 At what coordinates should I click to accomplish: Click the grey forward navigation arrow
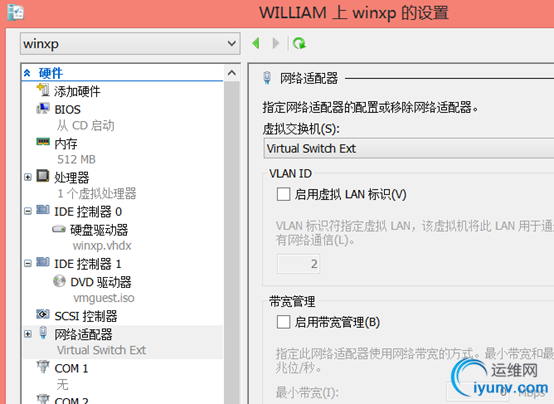(x=276, y=43)
